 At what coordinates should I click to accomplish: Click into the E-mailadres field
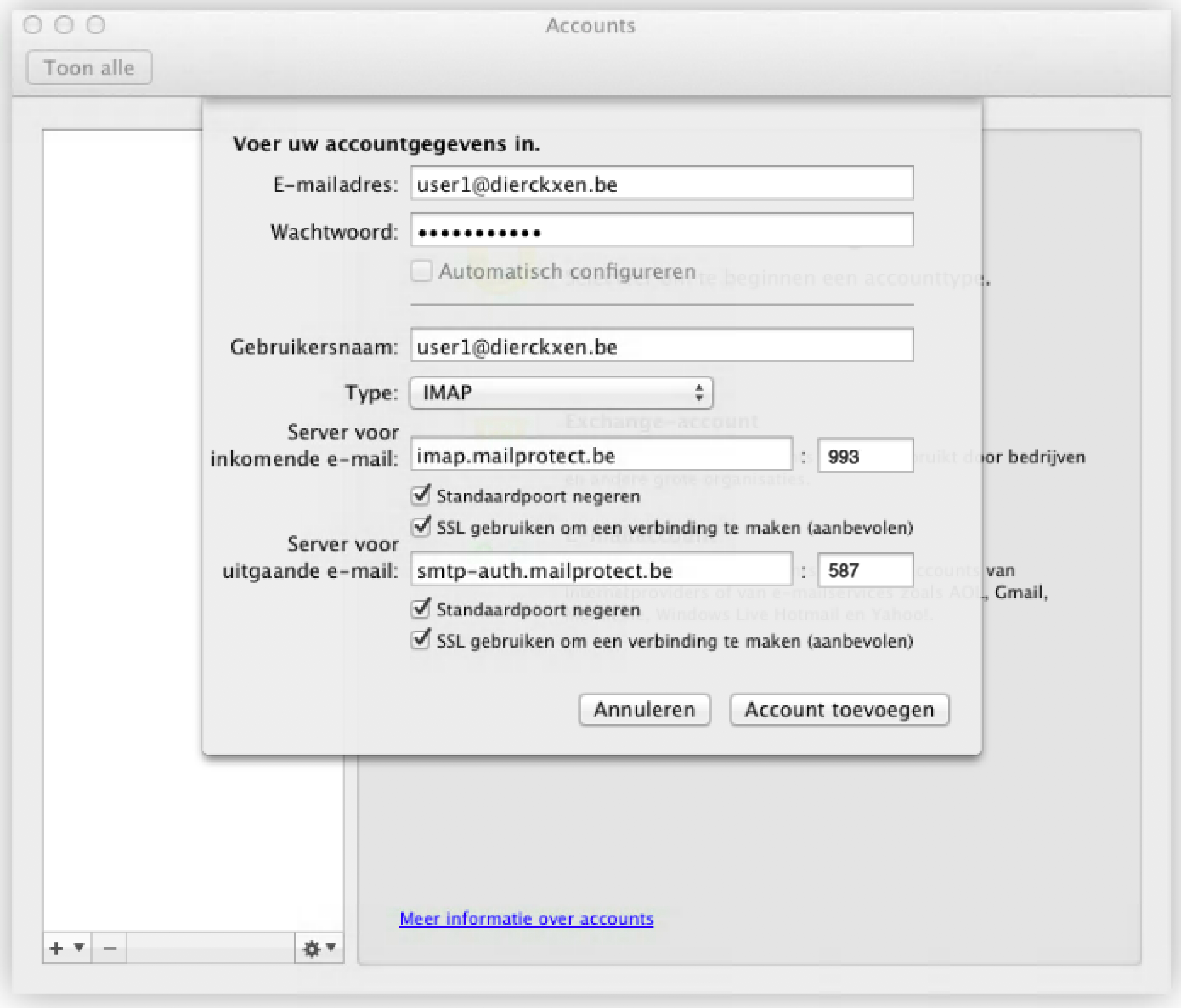[x=661, y=184]
